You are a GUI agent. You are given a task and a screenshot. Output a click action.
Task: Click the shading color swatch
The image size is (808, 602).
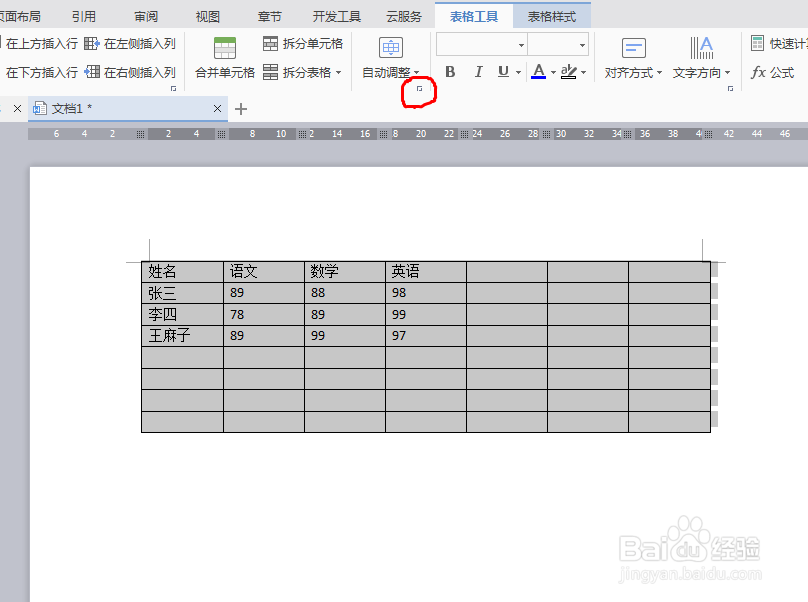click(x=568, y=72)
